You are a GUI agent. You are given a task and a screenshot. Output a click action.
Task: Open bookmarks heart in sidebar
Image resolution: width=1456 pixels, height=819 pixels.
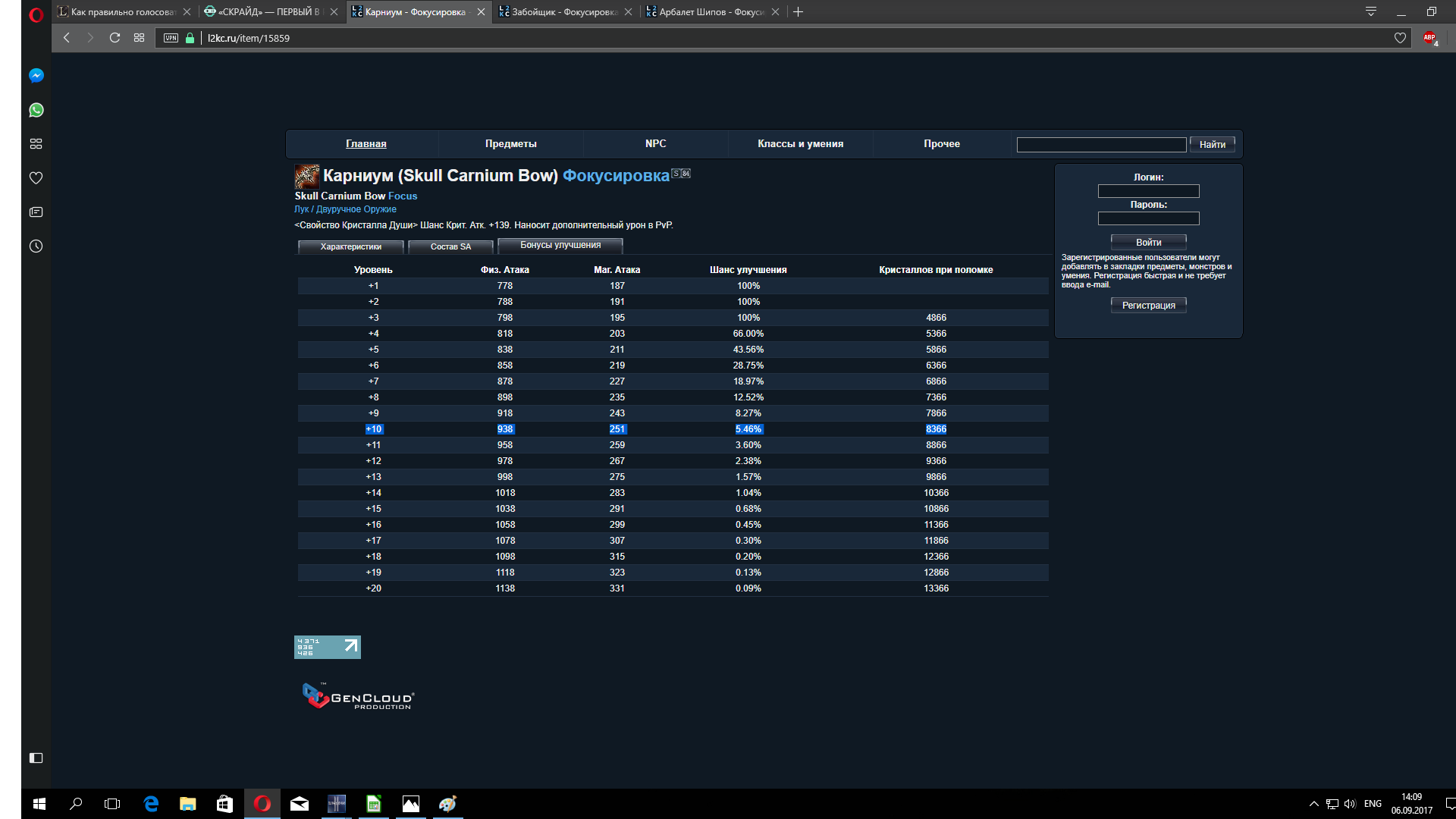pyautogui.click(x=36, y=178)
